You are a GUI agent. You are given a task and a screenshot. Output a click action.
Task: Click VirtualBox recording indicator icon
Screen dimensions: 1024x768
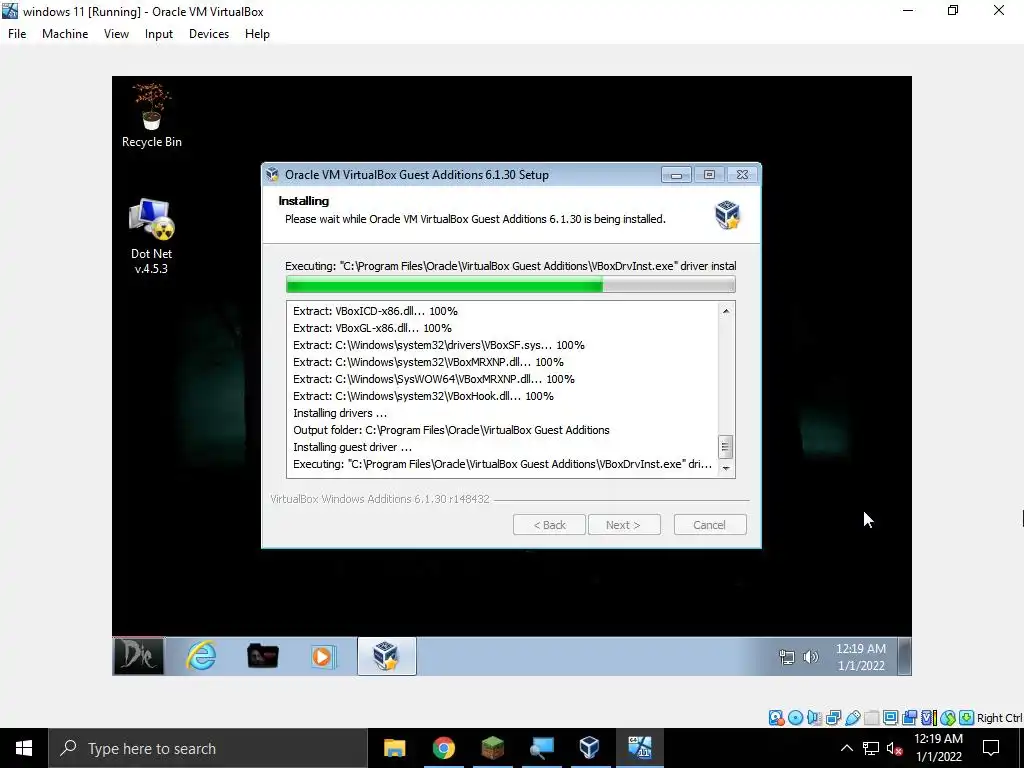909,718
